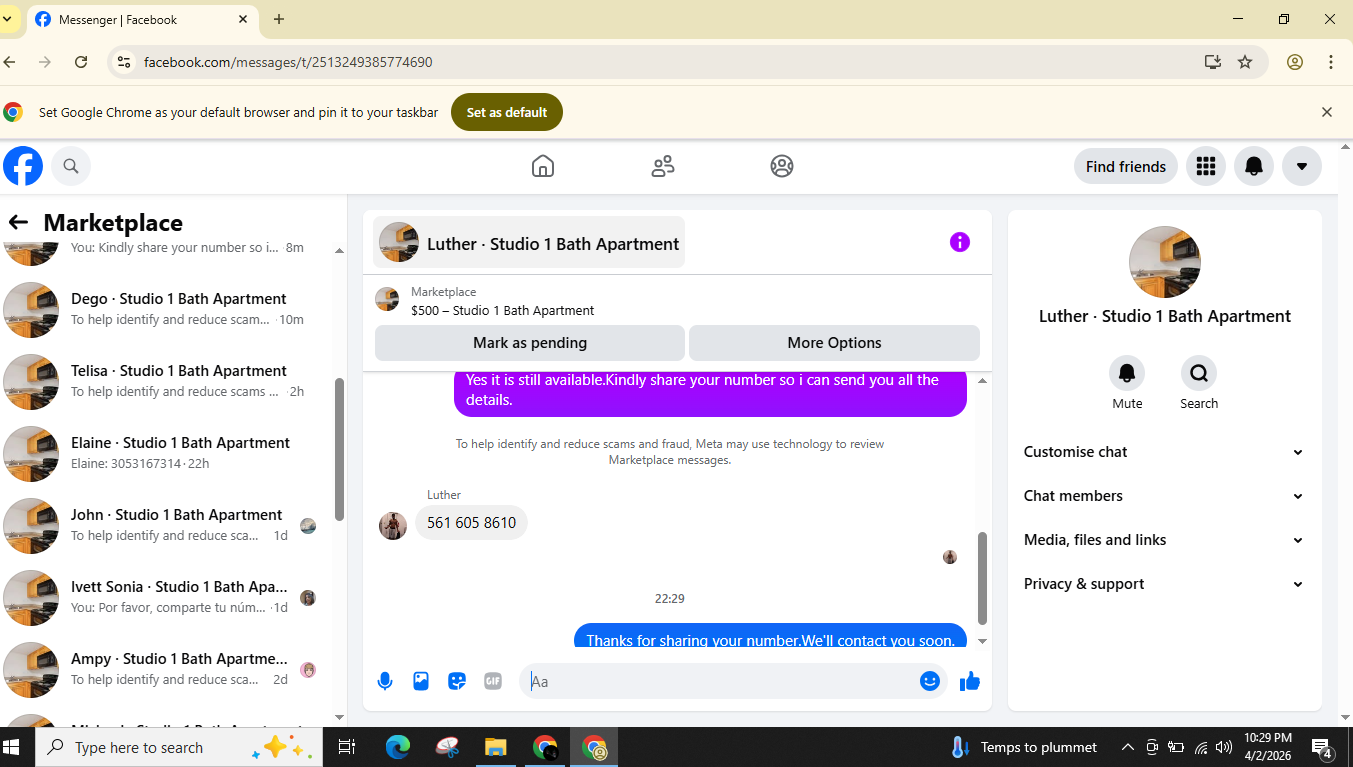The width and height of the screenshot is (1353, 767).
Task: Open the emoji picker smiley icon
Action: [x=930, y=681]
